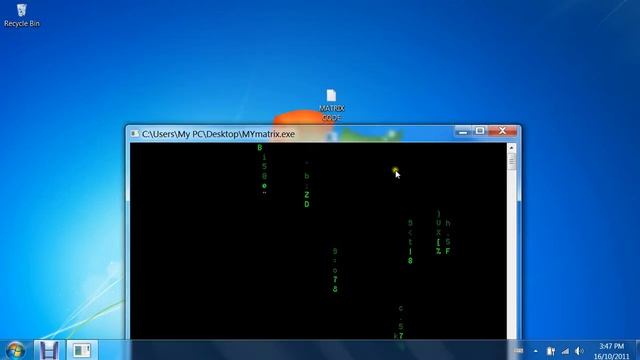This screenshot has height=360, width=640.
Task: Click the floppy-disk taskbar program icon
Action: 49,350
